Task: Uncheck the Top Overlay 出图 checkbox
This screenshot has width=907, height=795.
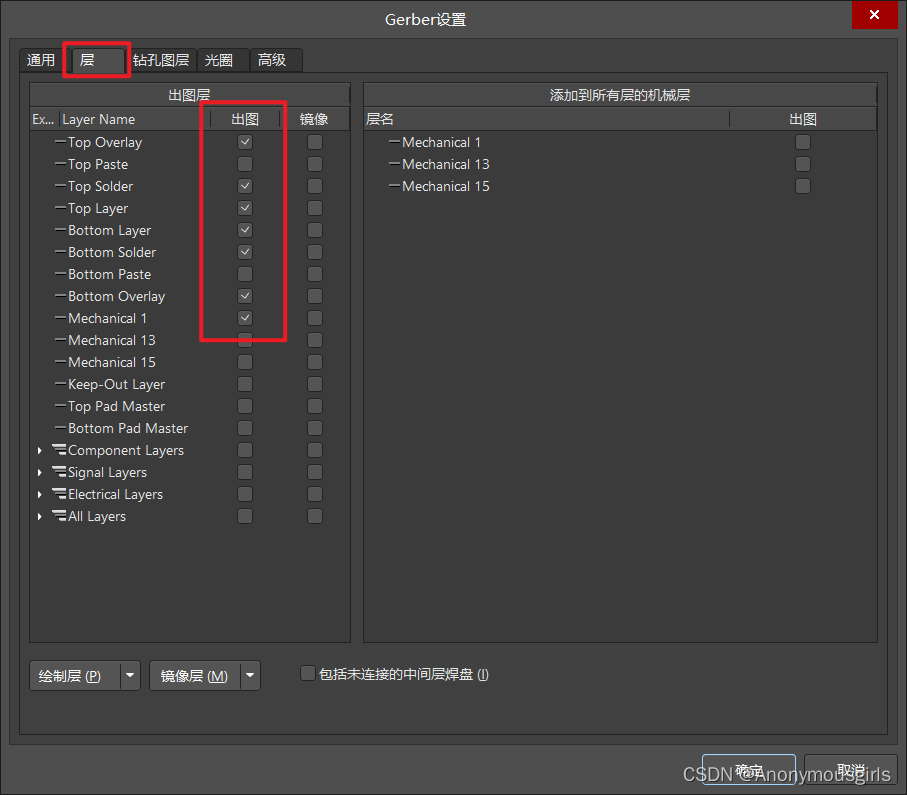Action: [x=245, y=142]
